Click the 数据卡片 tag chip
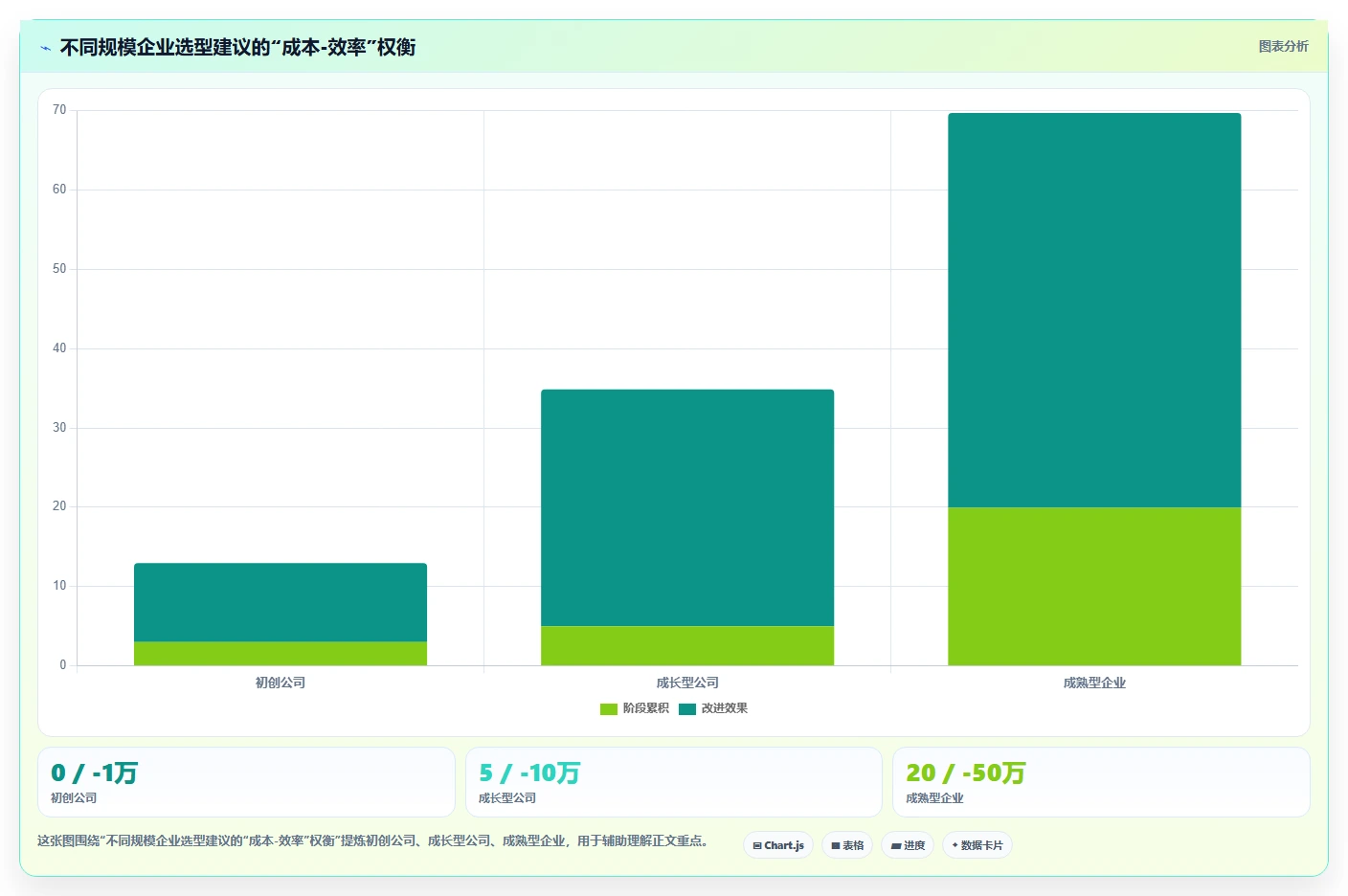The image size is (1348, 896). [x=977, y=845]
